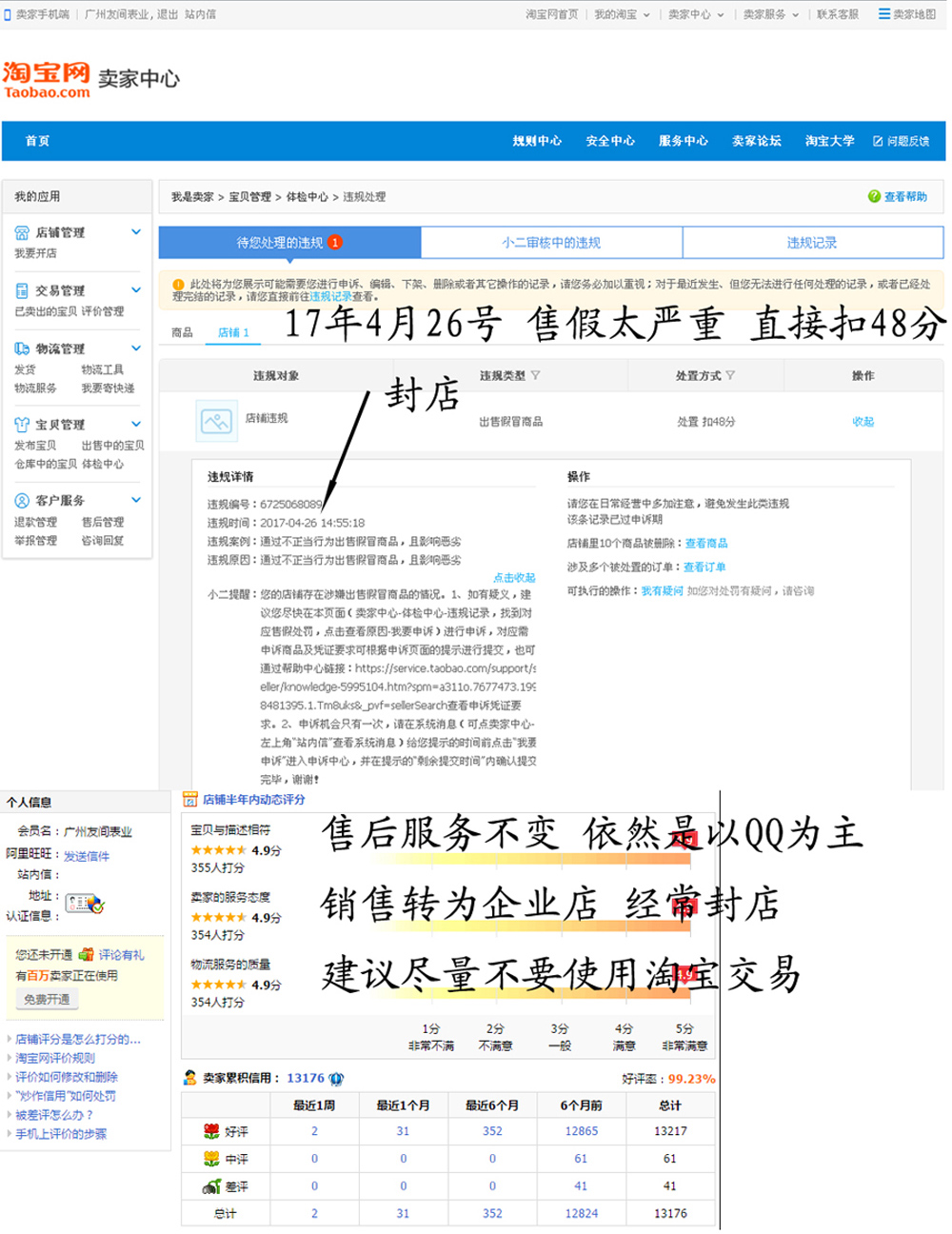Click the 认证信息 ID card icon

84,903
